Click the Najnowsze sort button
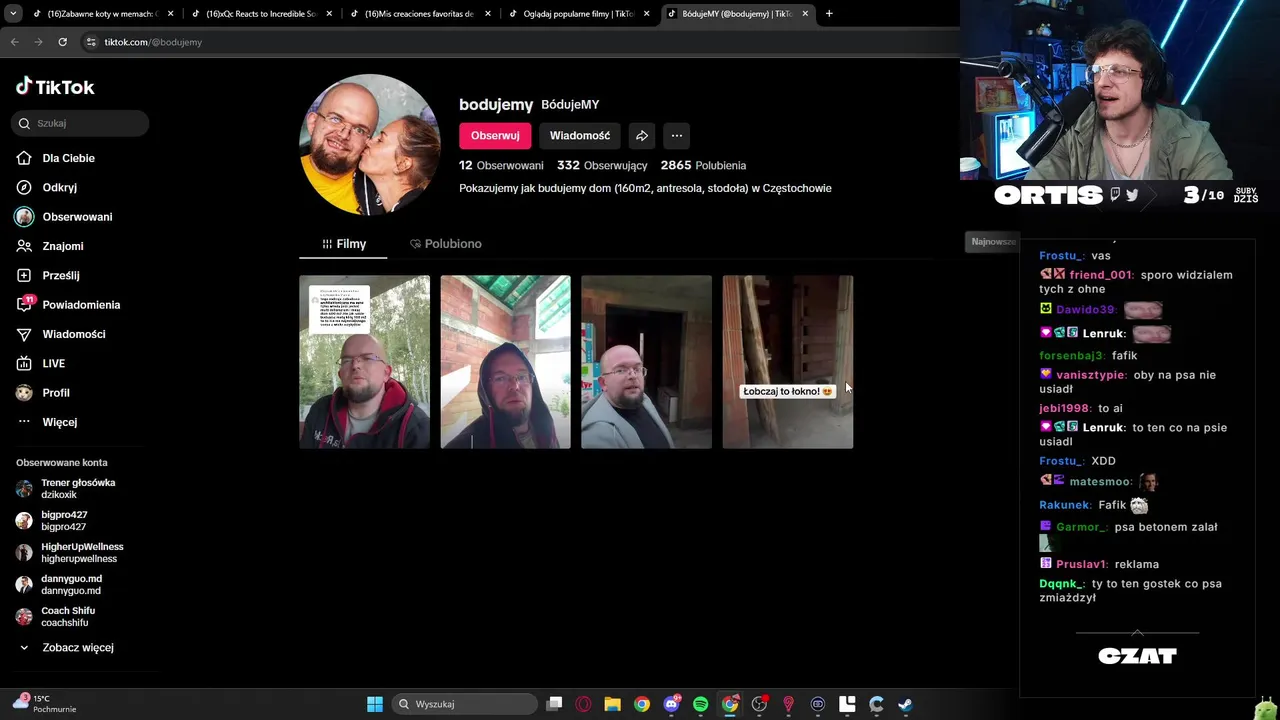Screen dimensions: 1280x720 [993, 241]
